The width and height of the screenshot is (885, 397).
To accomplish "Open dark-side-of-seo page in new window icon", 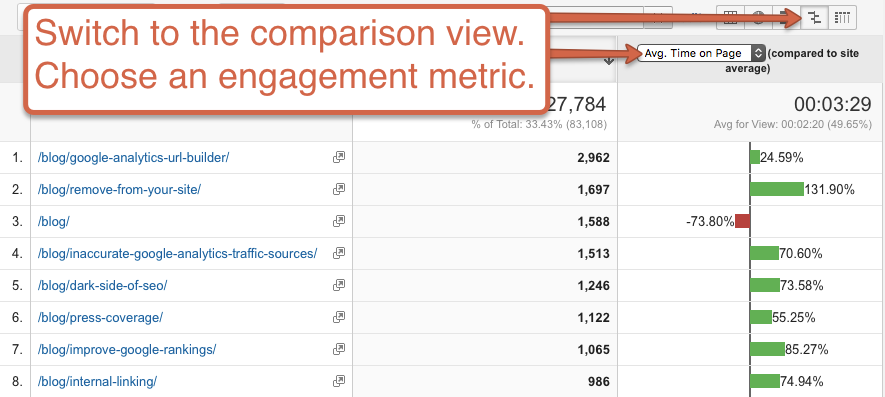I will tap(339, 286).
